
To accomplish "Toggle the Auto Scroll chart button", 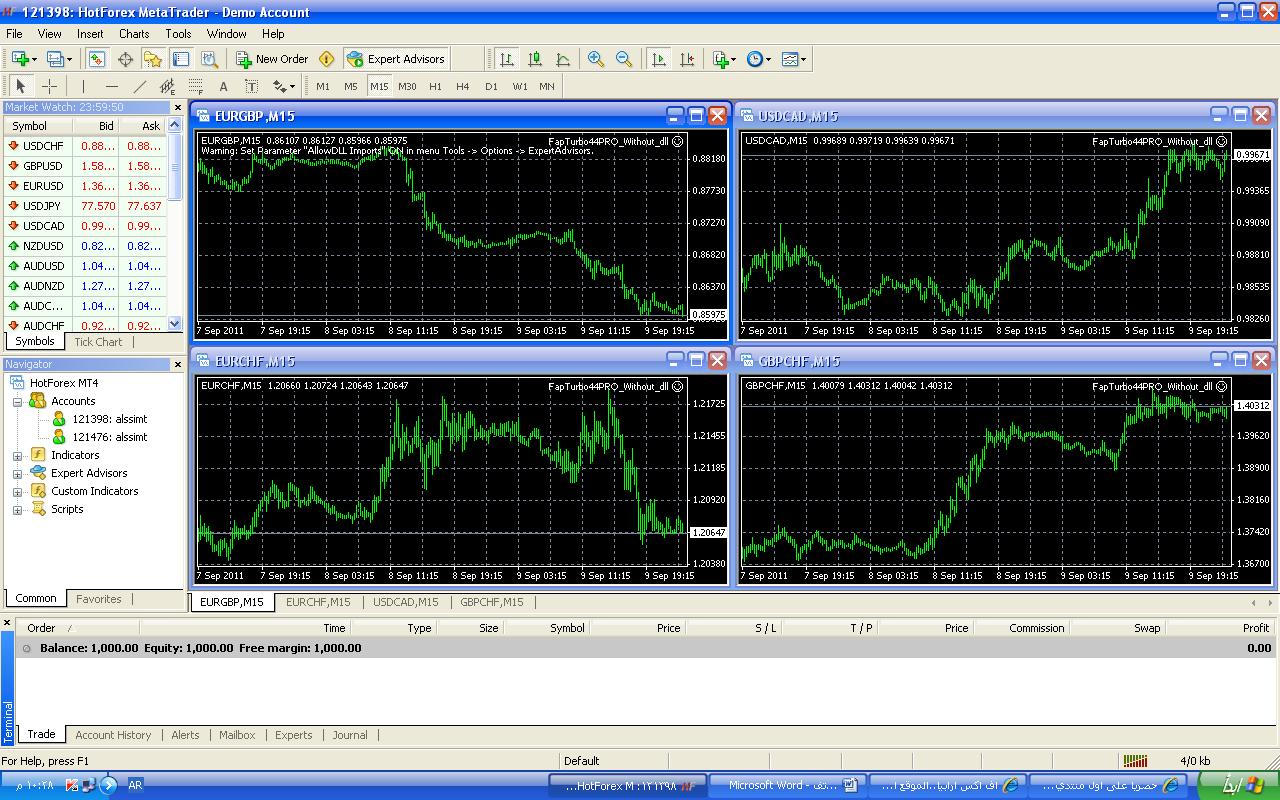I will point(658,59).
